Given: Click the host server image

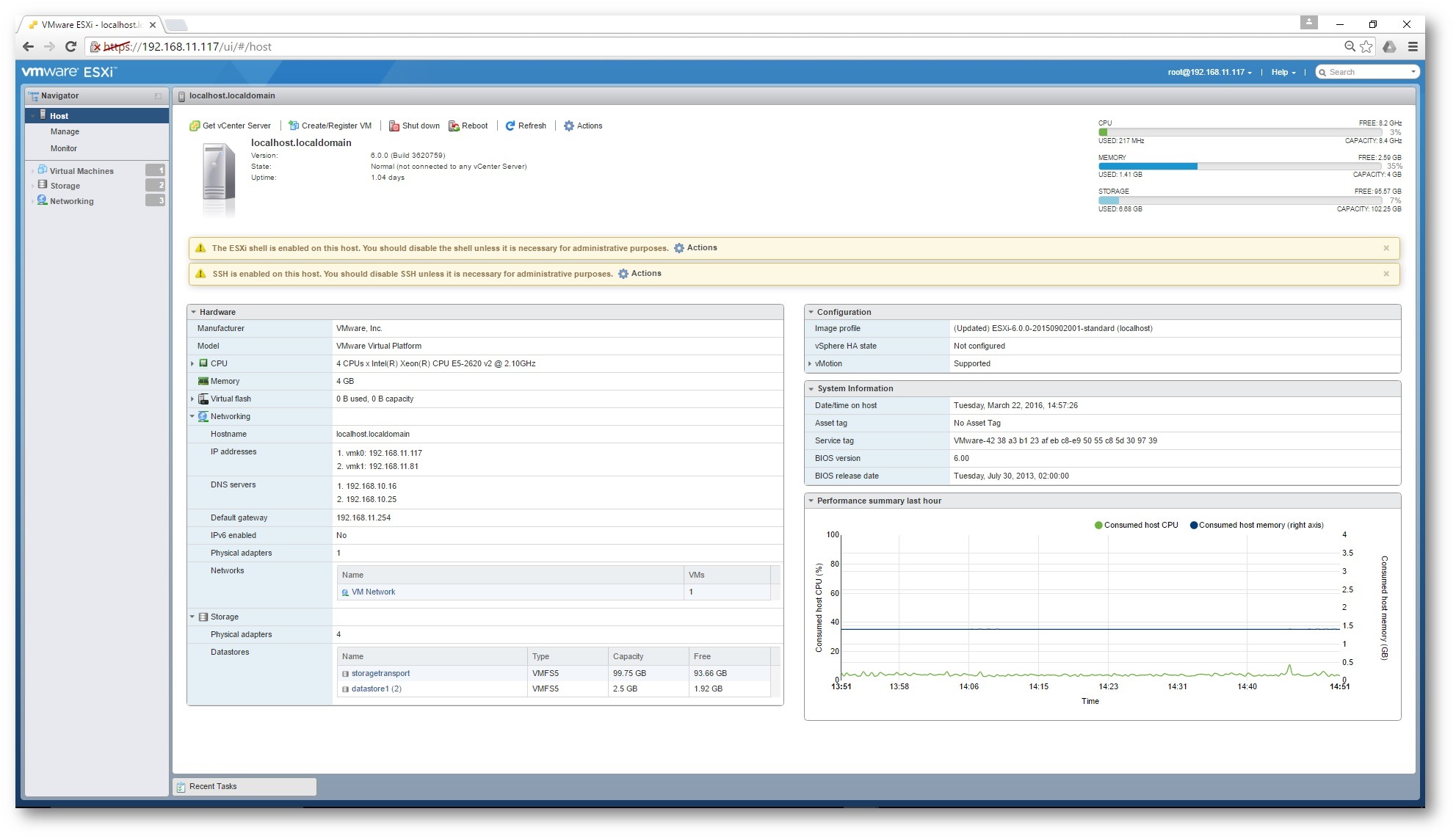Looking at the screenshot, I should (218, 179).
